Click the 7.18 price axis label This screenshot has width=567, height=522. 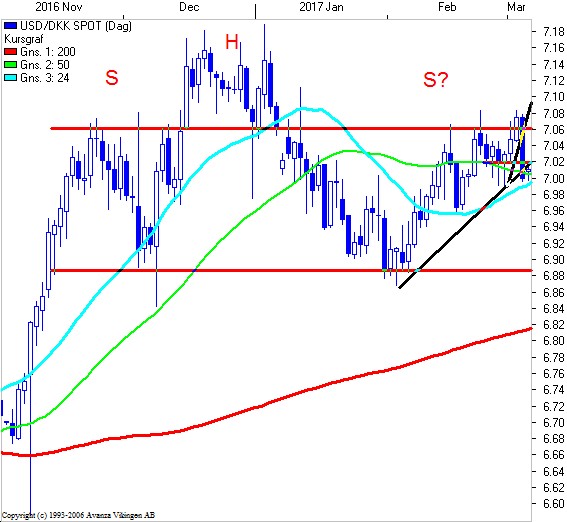553,32
